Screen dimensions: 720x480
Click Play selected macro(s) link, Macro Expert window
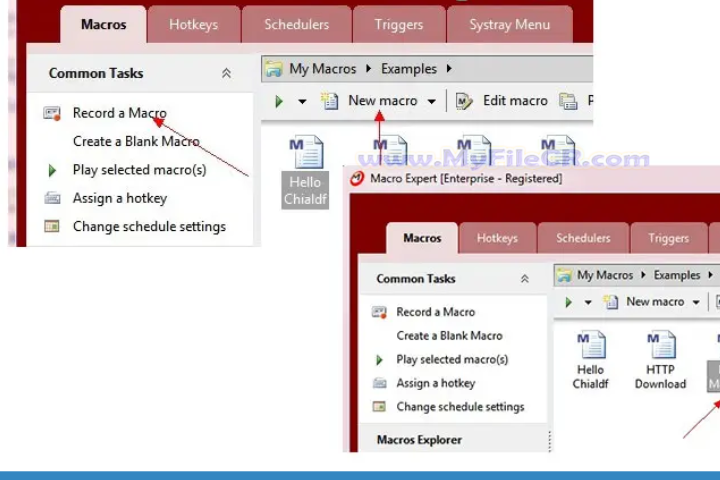pos(452,359)
